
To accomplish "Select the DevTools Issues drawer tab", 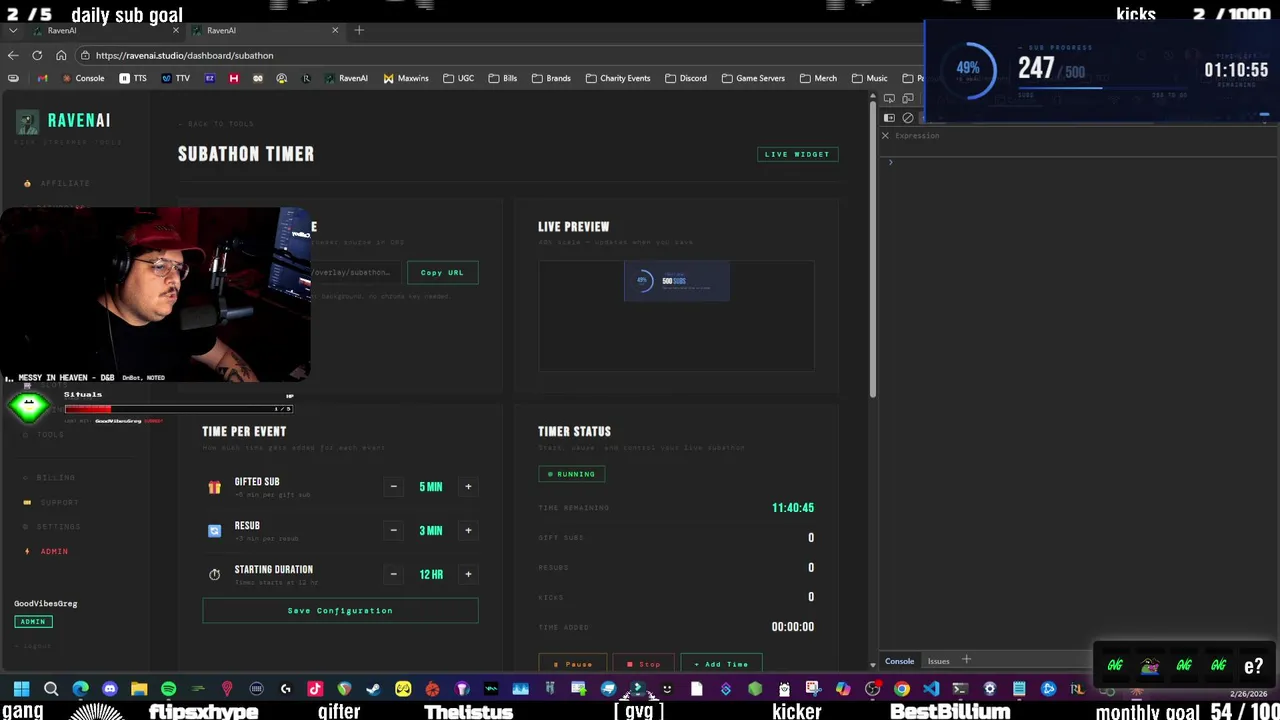I will (938, 661).
